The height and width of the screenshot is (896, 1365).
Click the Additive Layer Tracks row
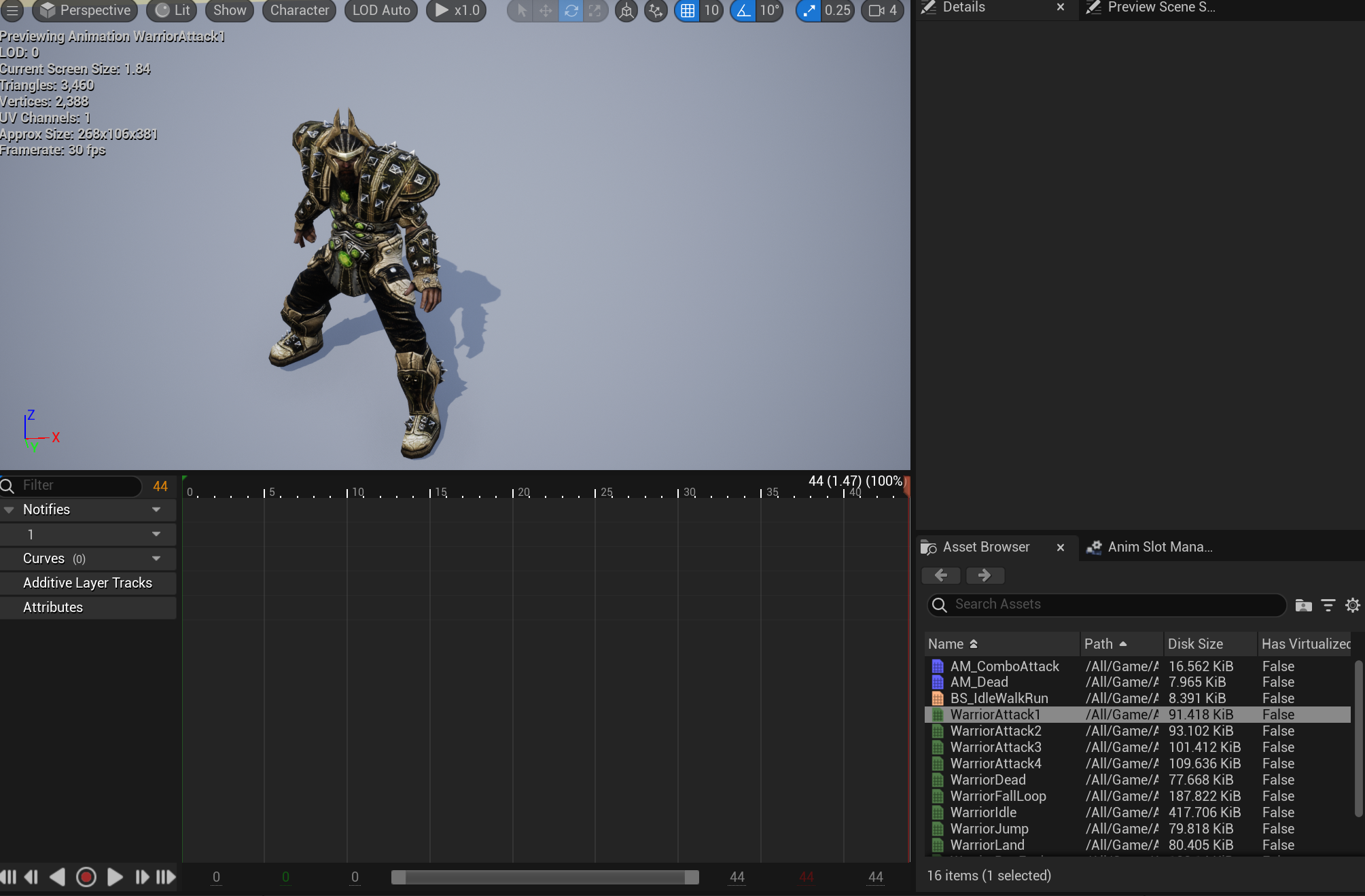pos(88,584)
